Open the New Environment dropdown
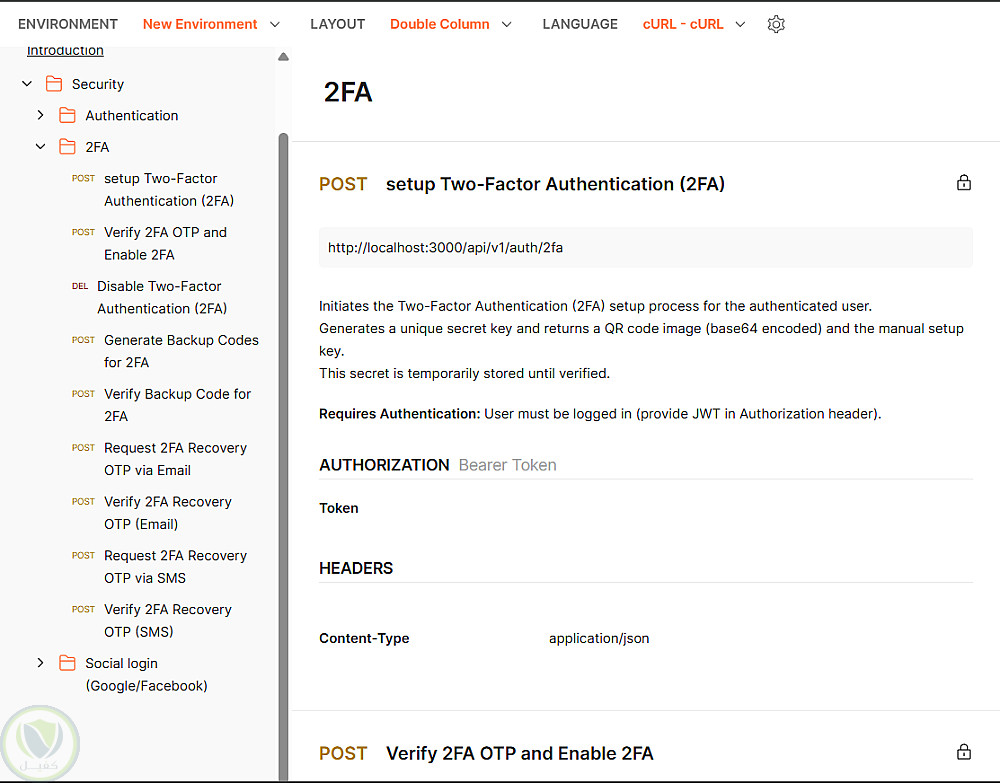1000x783 pixels. coord(211,24)
